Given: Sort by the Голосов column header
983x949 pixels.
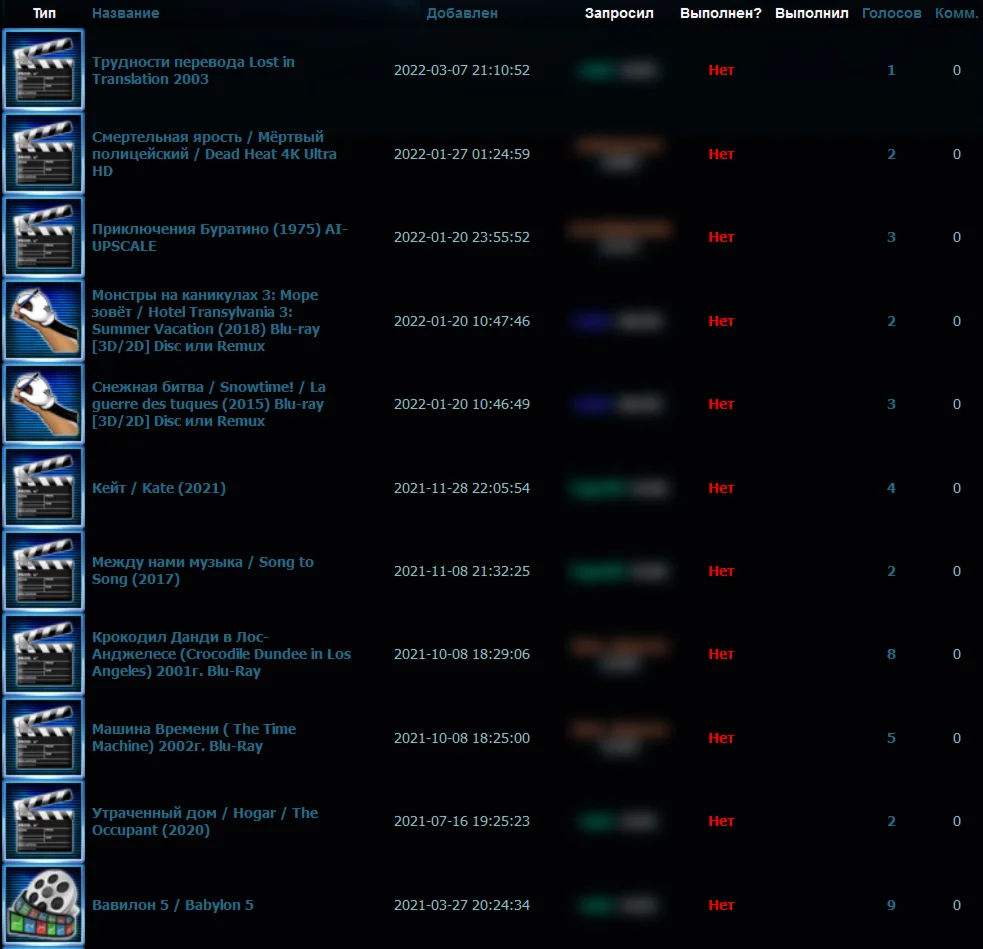Looking at the screenshot, I should pos(891,13).
